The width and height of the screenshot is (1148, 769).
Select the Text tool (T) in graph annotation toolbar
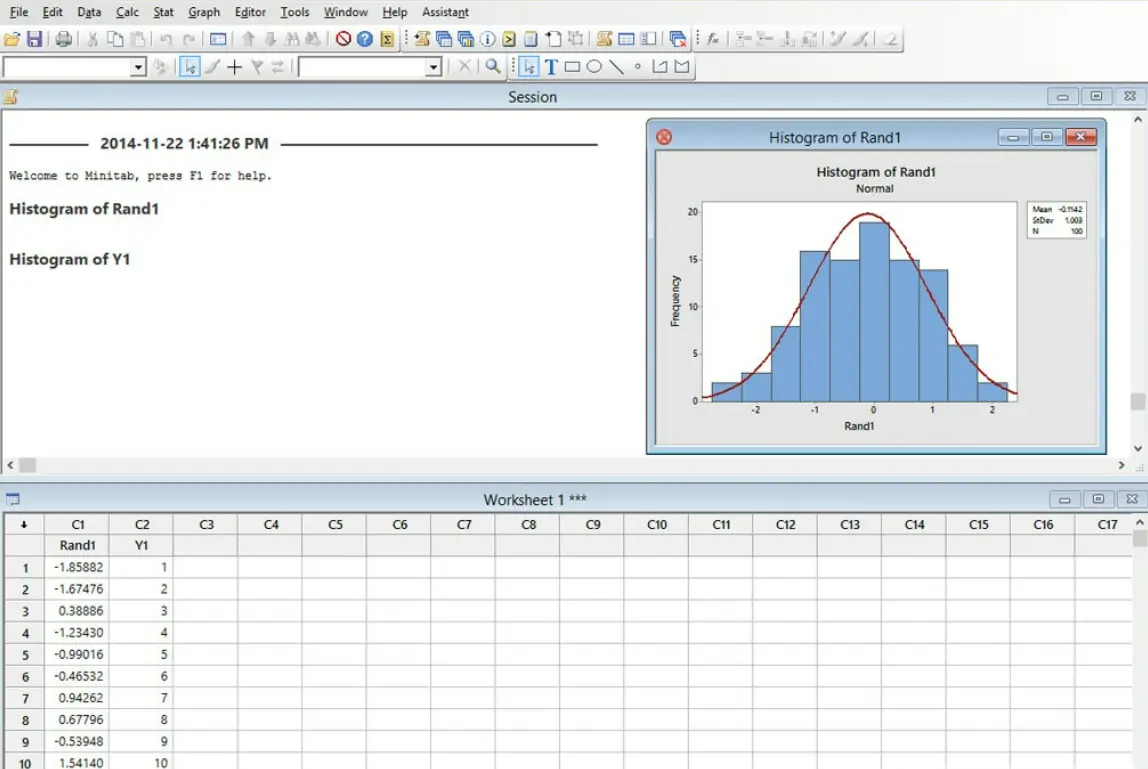pos(550,67)
